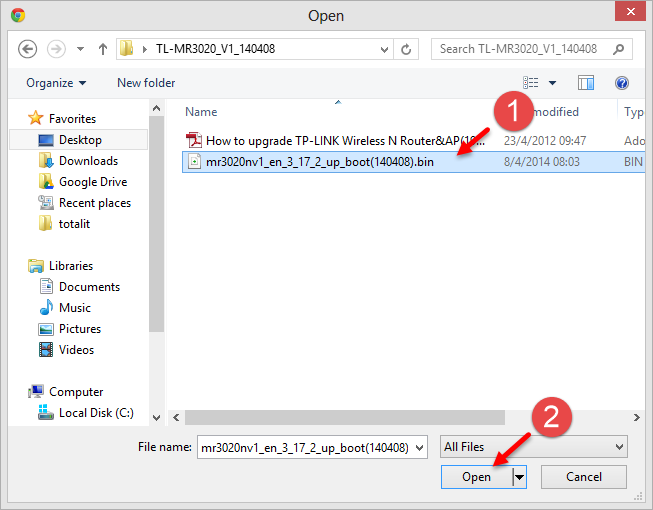This screenshot has height=510, width=653.
Task: Open the totalit folder shortcut
Action: point(74,224)
